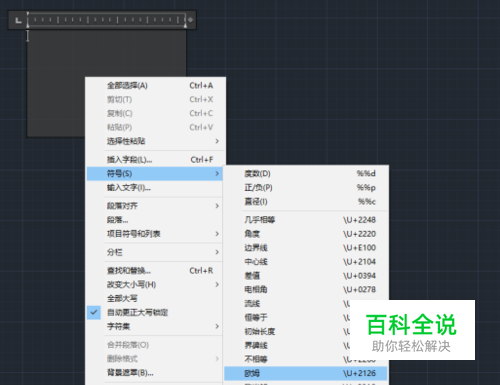The width and height of the screenshot is (500, 385).
Task: Insert the 度数(D) %%d symbol
Action: [x=306, y=174]
